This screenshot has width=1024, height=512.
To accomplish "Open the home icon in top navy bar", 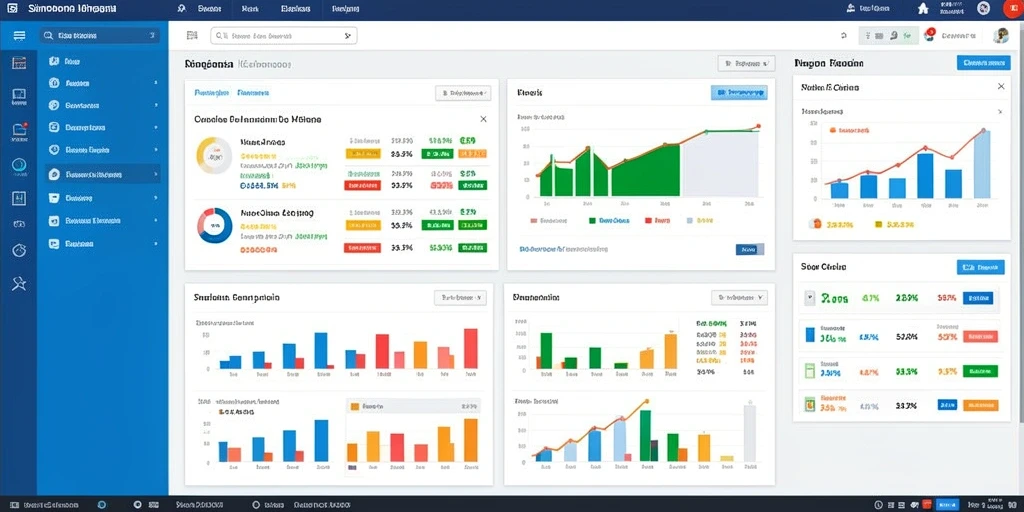I will point(923,8).
